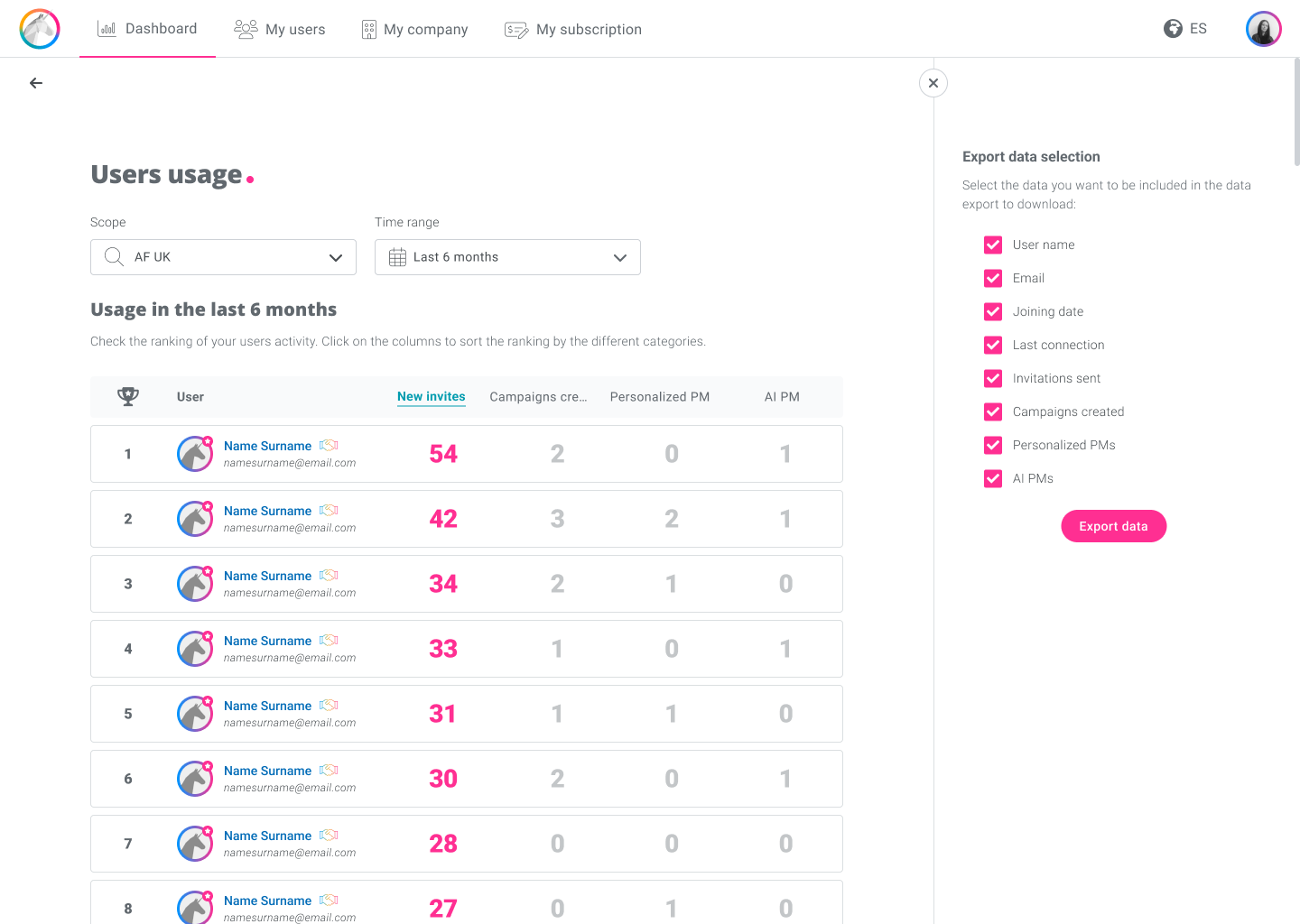This screenshot has height=924, width=1300.
Task: Click the handshake icon in rank 6 row
Action: coord(329,771)
